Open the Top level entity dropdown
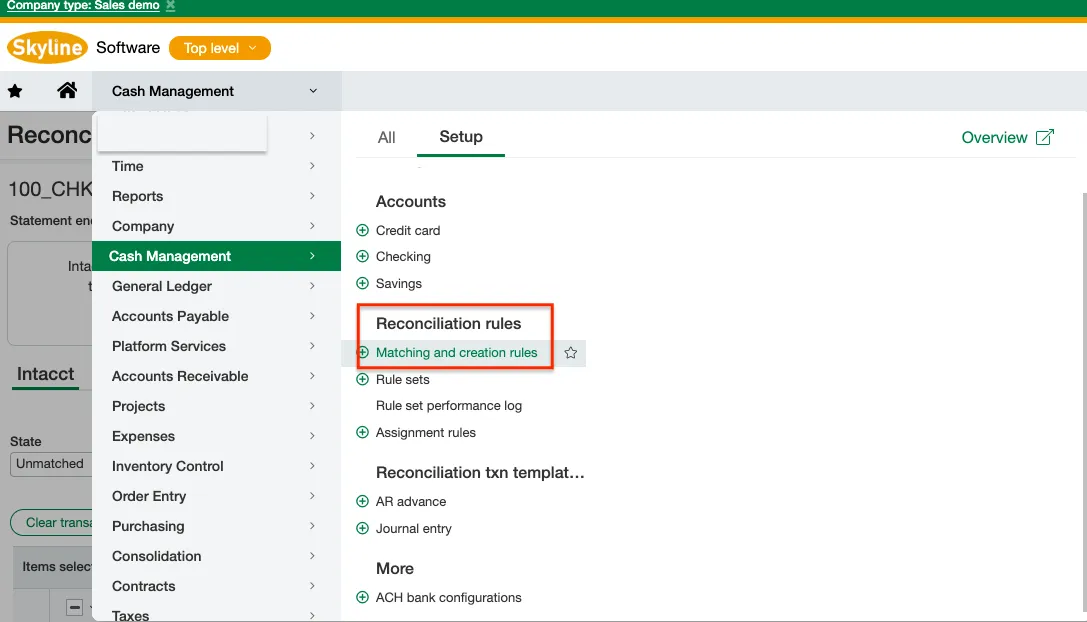The height and width of the screenshot is (622, 1087). pos(219,48)
